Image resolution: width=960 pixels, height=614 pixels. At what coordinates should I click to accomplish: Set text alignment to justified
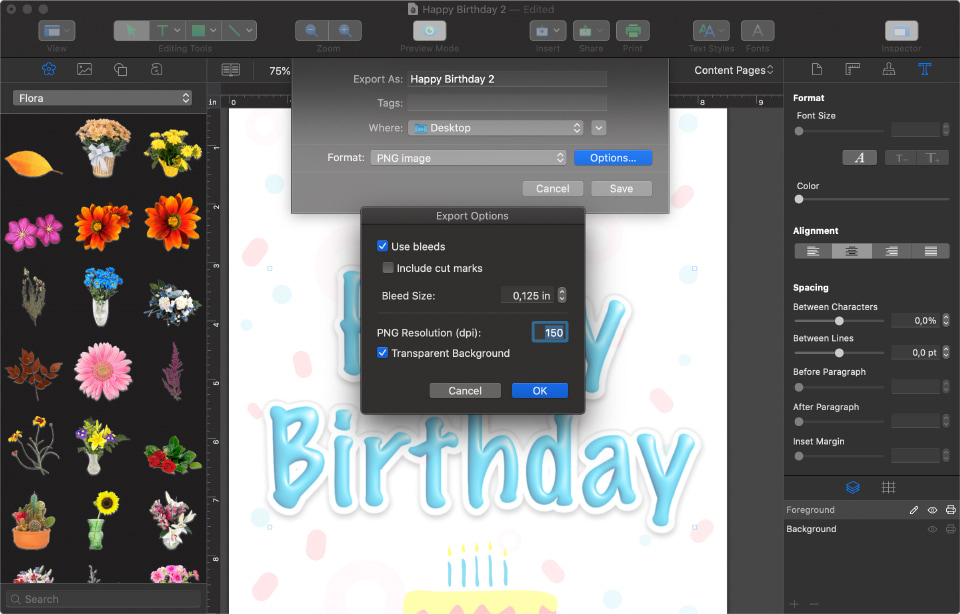click(931, 251)
